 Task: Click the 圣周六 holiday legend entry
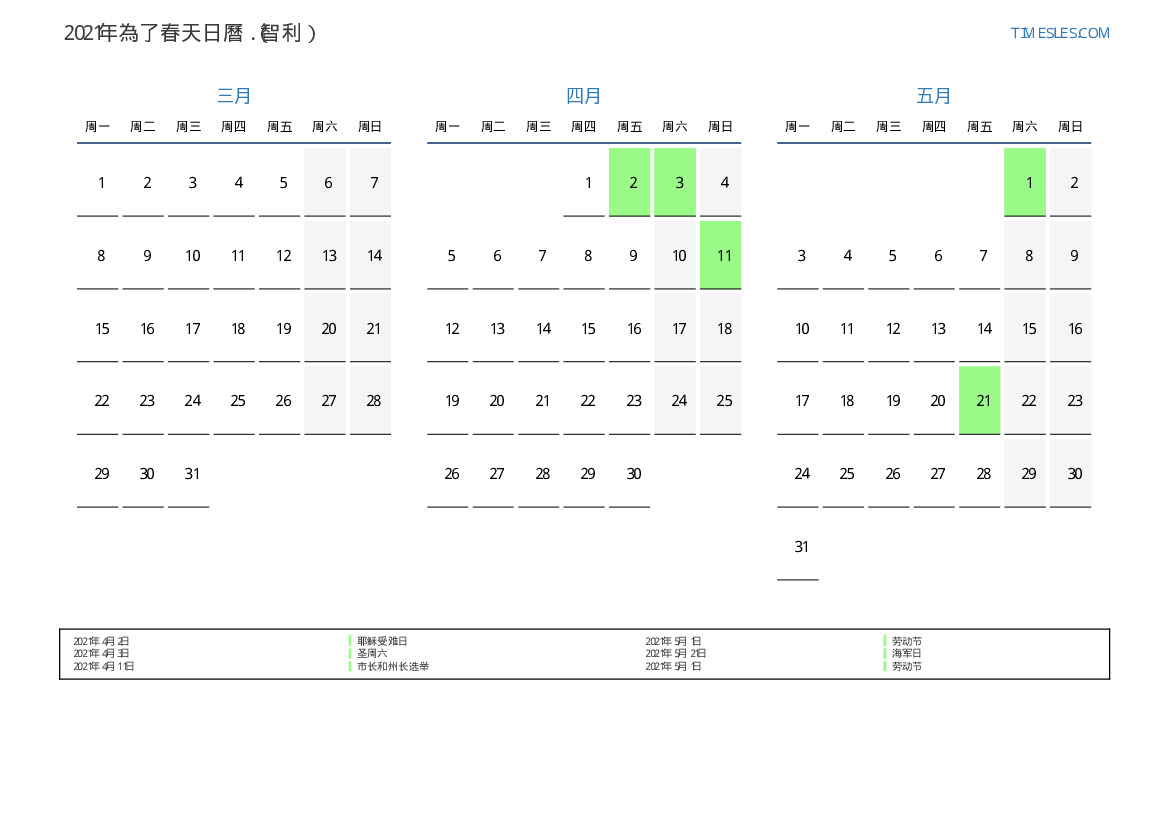pos(372,653)
